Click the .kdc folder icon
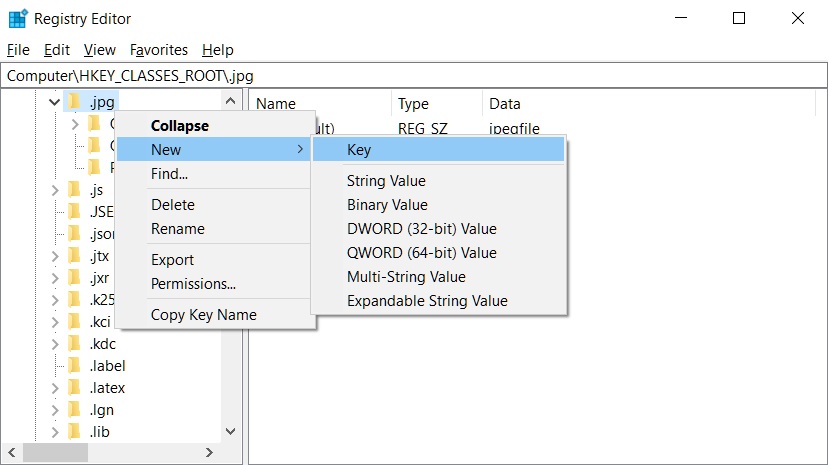 [x=74, y=344]
